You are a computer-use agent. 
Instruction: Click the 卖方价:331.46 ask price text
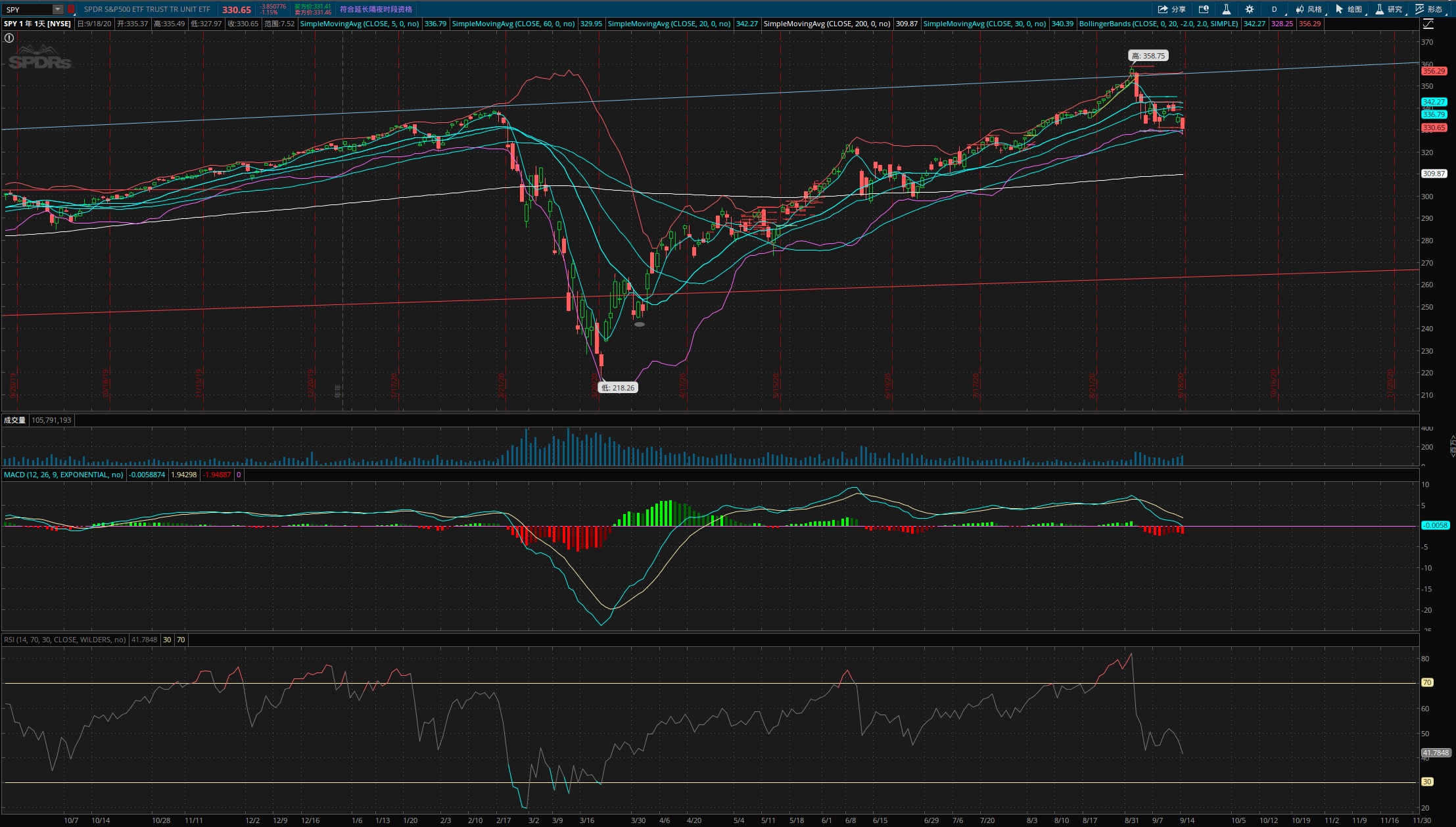coord(313,12)
